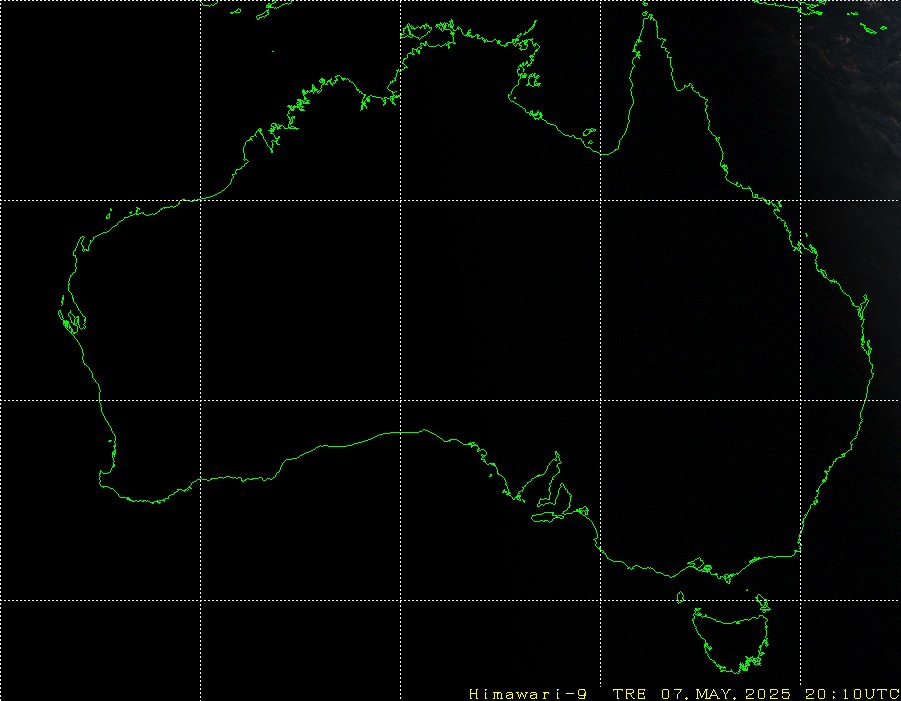
Task: Click the "TRE" product code text
Action: pos(629,694)
